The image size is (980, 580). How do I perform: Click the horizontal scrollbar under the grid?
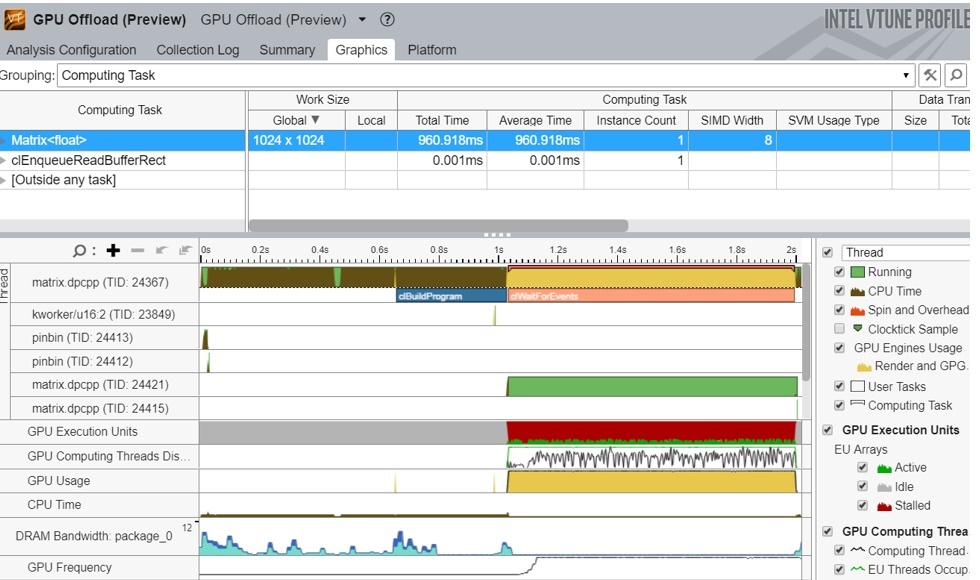pyautogui.click(x=438, y=226)
